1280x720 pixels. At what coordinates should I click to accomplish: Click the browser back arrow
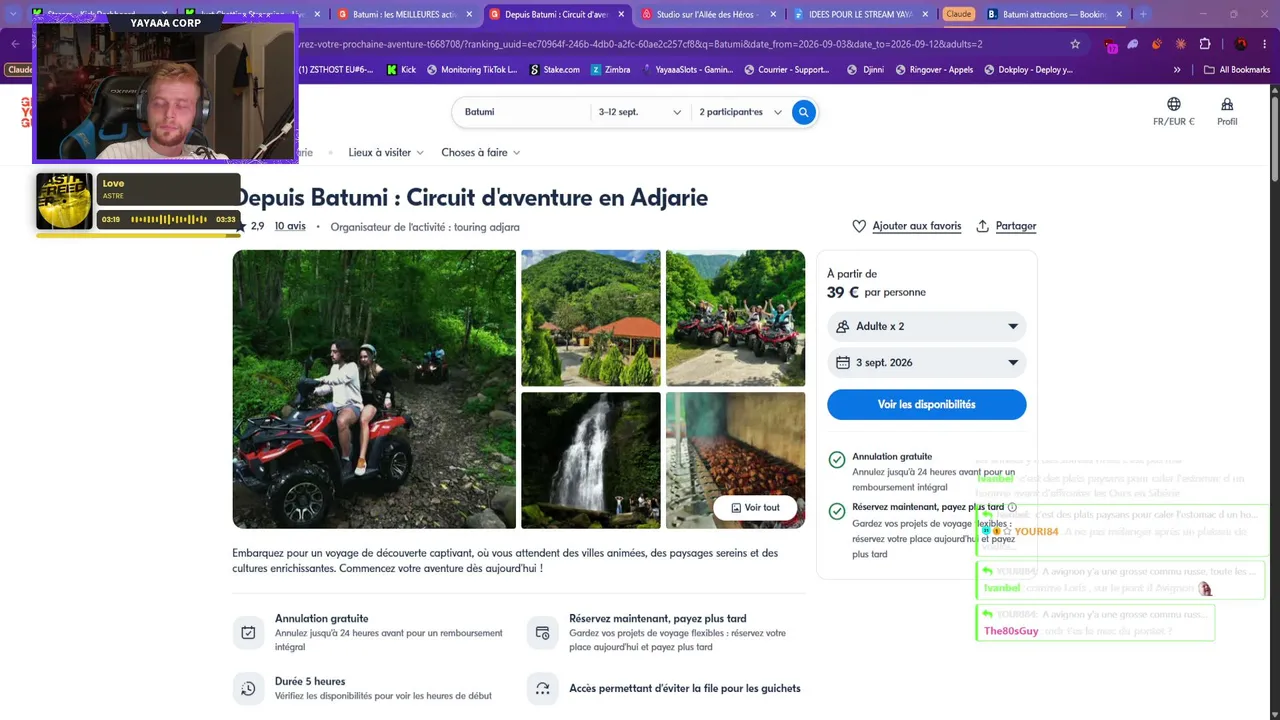15,44
